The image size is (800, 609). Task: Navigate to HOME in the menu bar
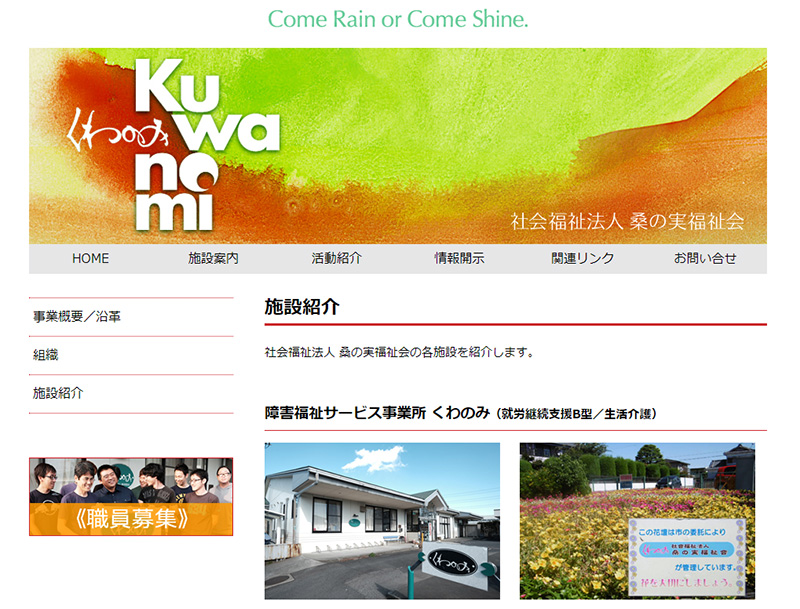90,258
